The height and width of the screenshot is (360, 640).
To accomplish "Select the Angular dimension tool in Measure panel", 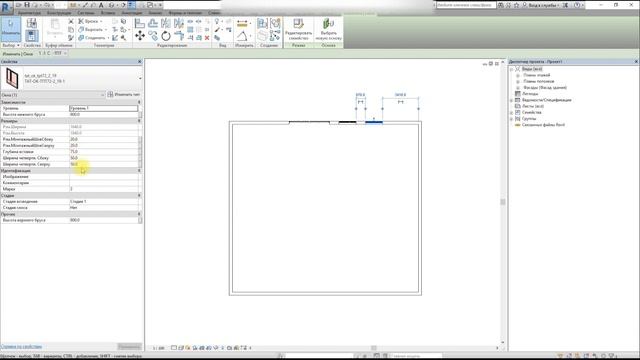I will click(x=242, y=36).
